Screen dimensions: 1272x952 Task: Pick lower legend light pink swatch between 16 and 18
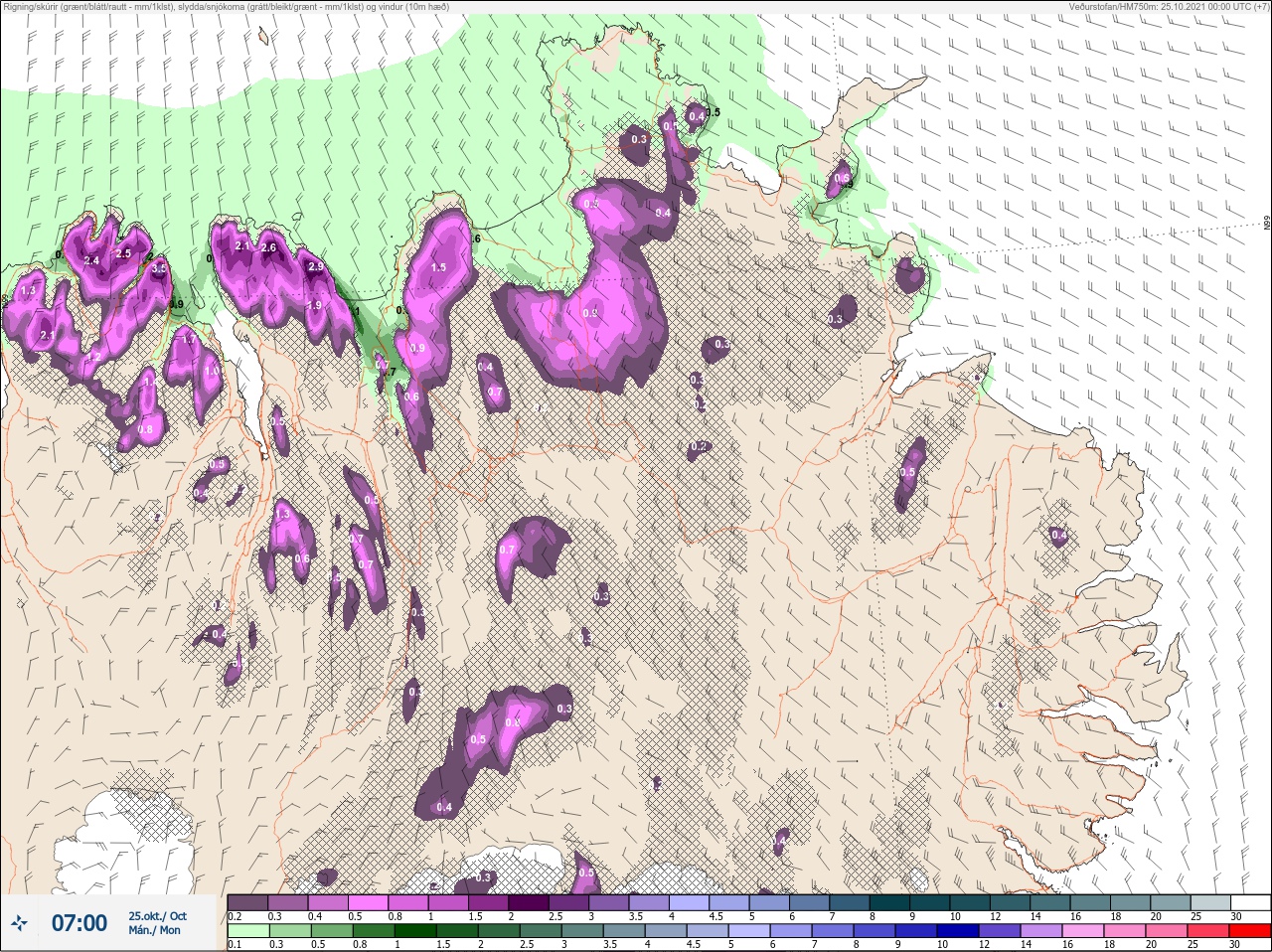point(1082,931)
